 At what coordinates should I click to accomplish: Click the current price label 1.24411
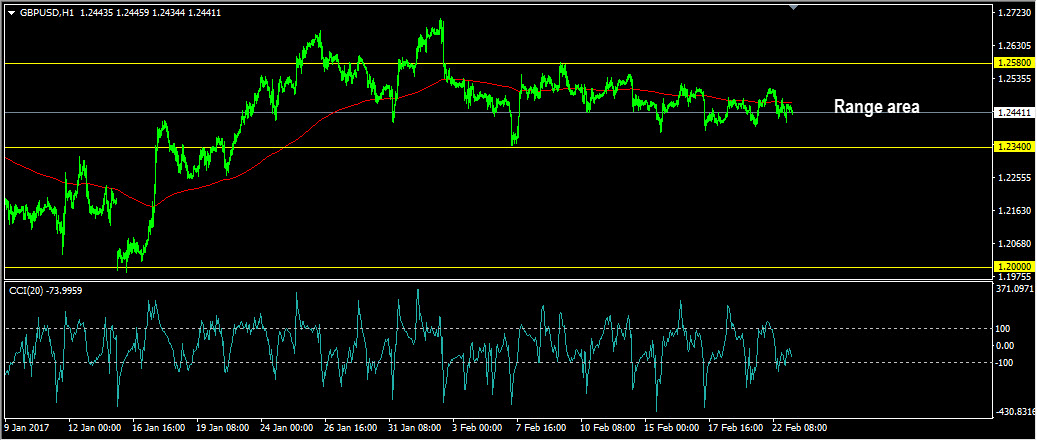1013,112
